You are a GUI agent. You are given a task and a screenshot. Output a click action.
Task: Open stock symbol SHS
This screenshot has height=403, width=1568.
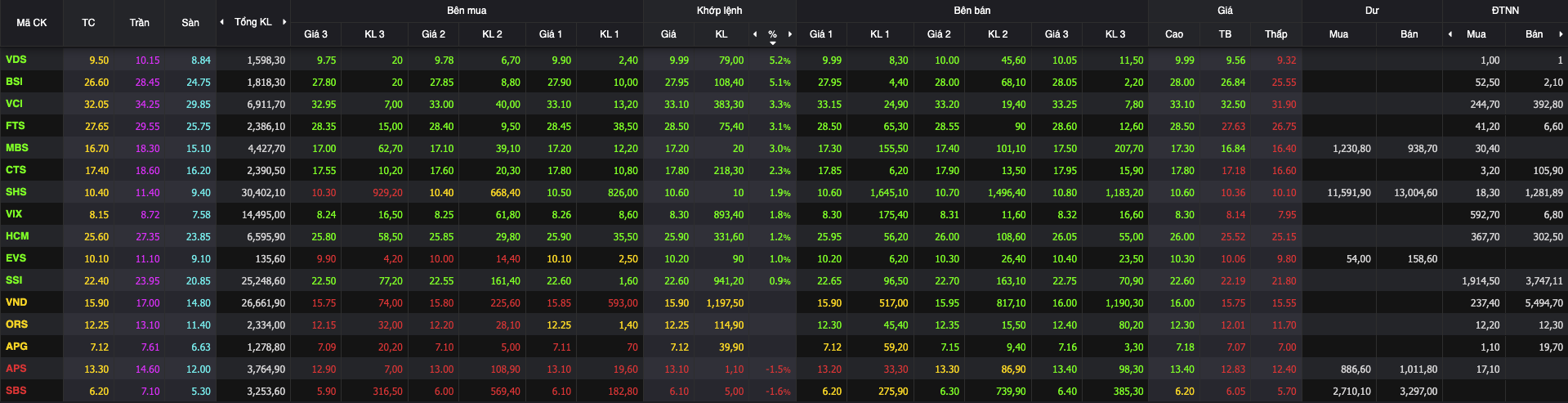(16, 192)
